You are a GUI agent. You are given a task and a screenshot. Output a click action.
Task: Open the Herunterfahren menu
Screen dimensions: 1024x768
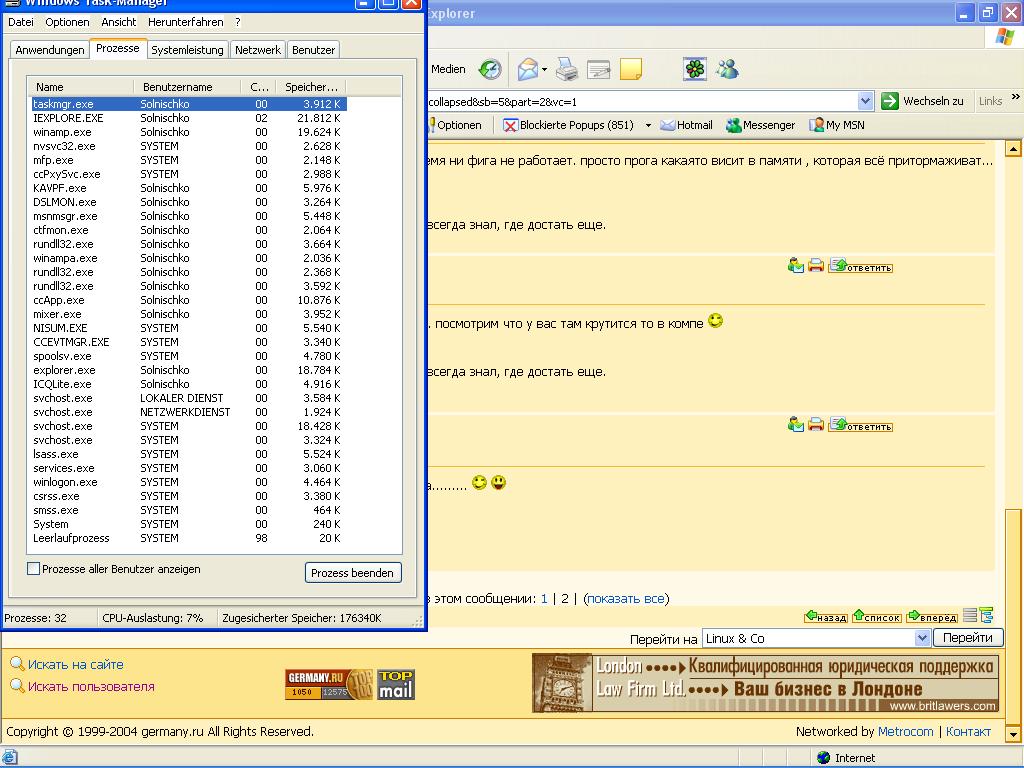[185, 22]
